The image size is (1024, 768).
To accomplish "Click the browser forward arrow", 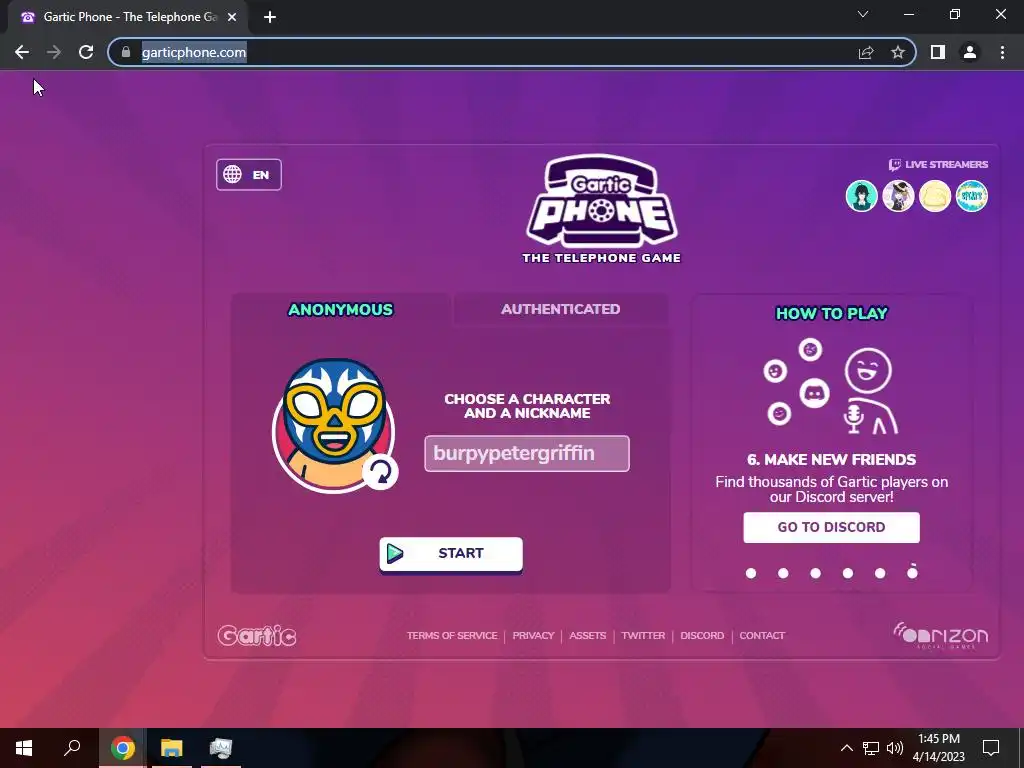I will click(x=54, y=52).
